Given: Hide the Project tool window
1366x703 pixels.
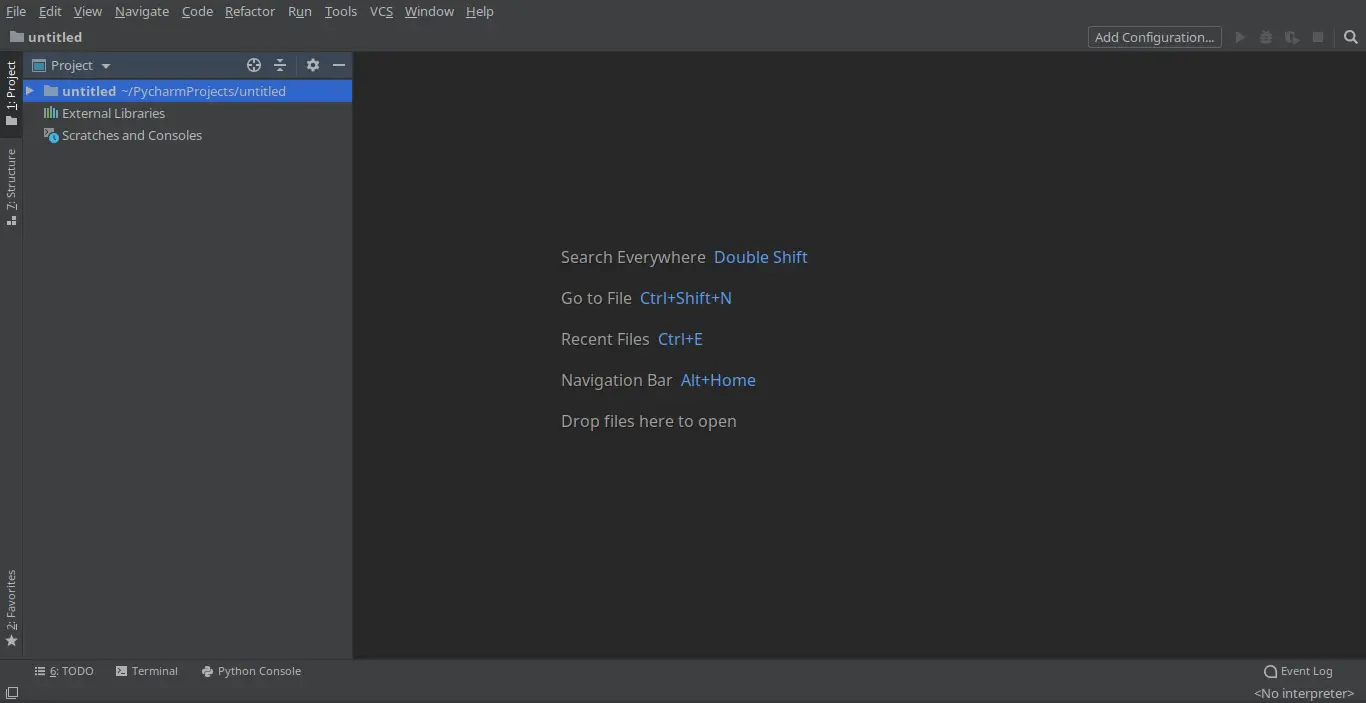Looking at the screenshot, I should [339, 65].
